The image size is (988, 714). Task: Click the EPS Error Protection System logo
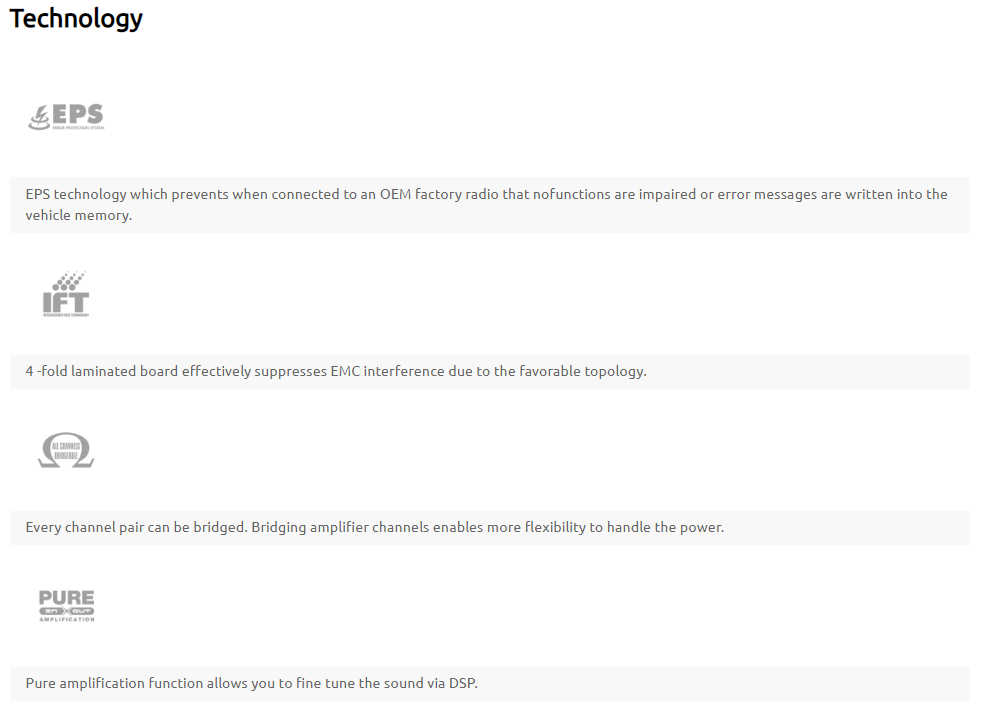tap(66, 117)
